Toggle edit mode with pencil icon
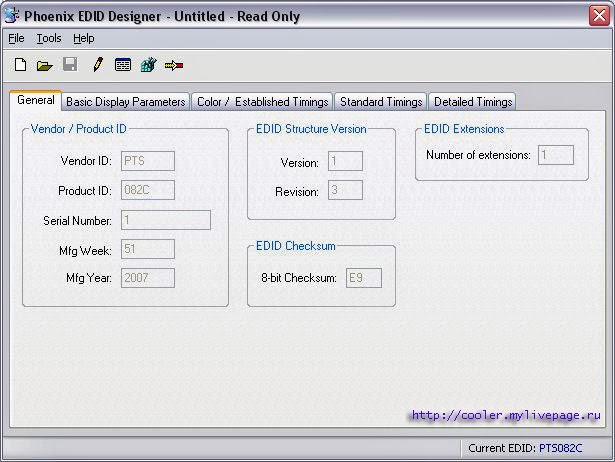Screen dimensions: 615x462 tap(98, 64)
